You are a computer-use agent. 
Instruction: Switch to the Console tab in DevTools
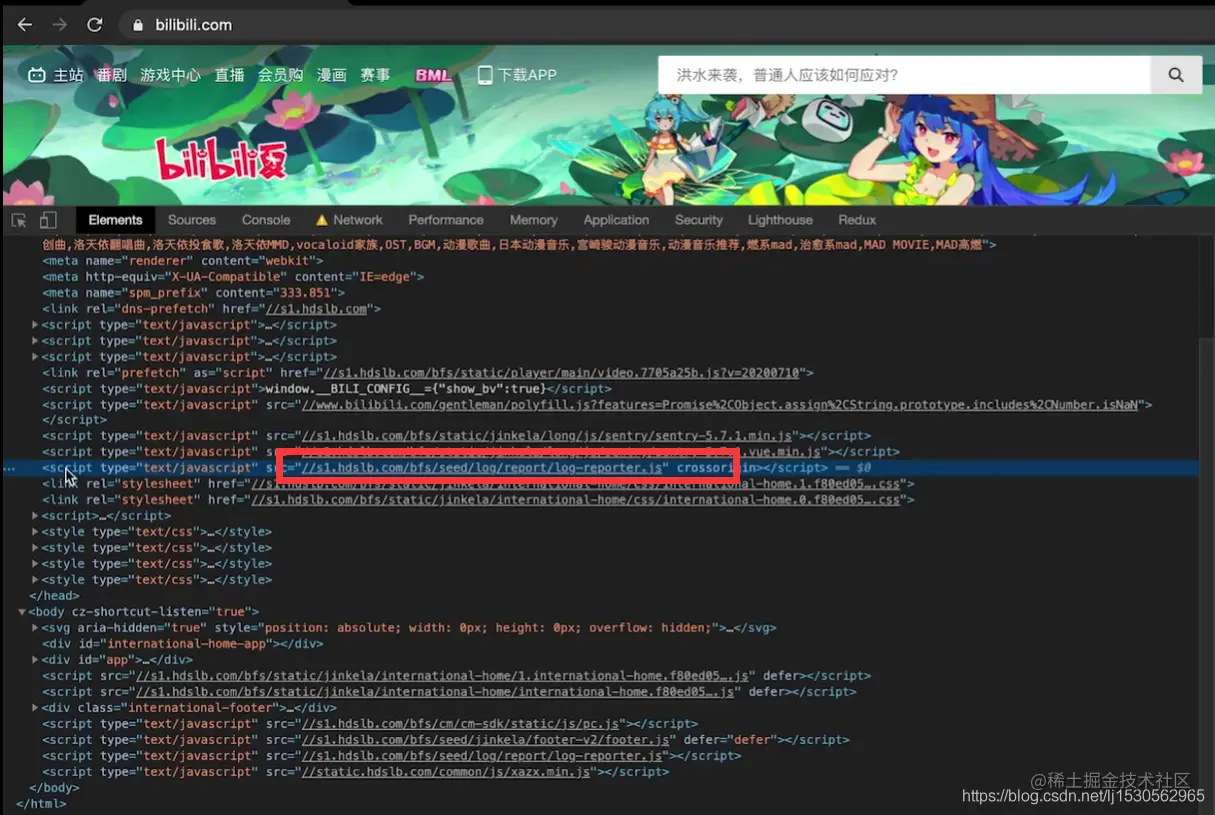(x=265, y=219)
